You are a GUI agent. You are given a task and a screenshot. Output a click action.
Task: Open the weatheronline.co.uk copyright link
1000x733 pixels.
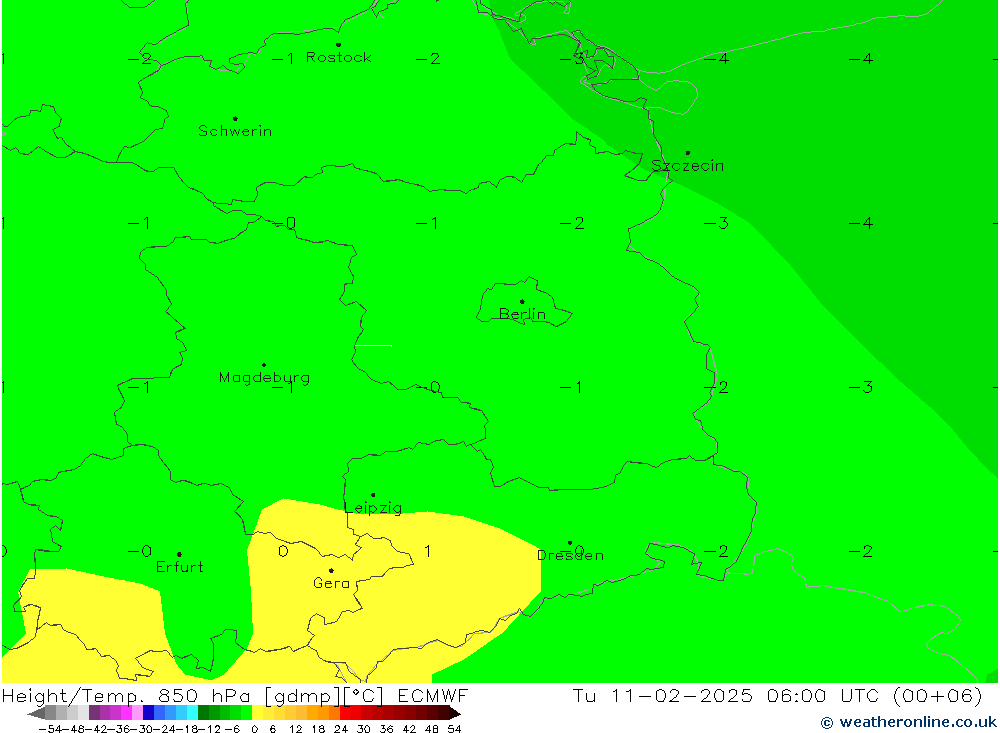coord(908,722)
